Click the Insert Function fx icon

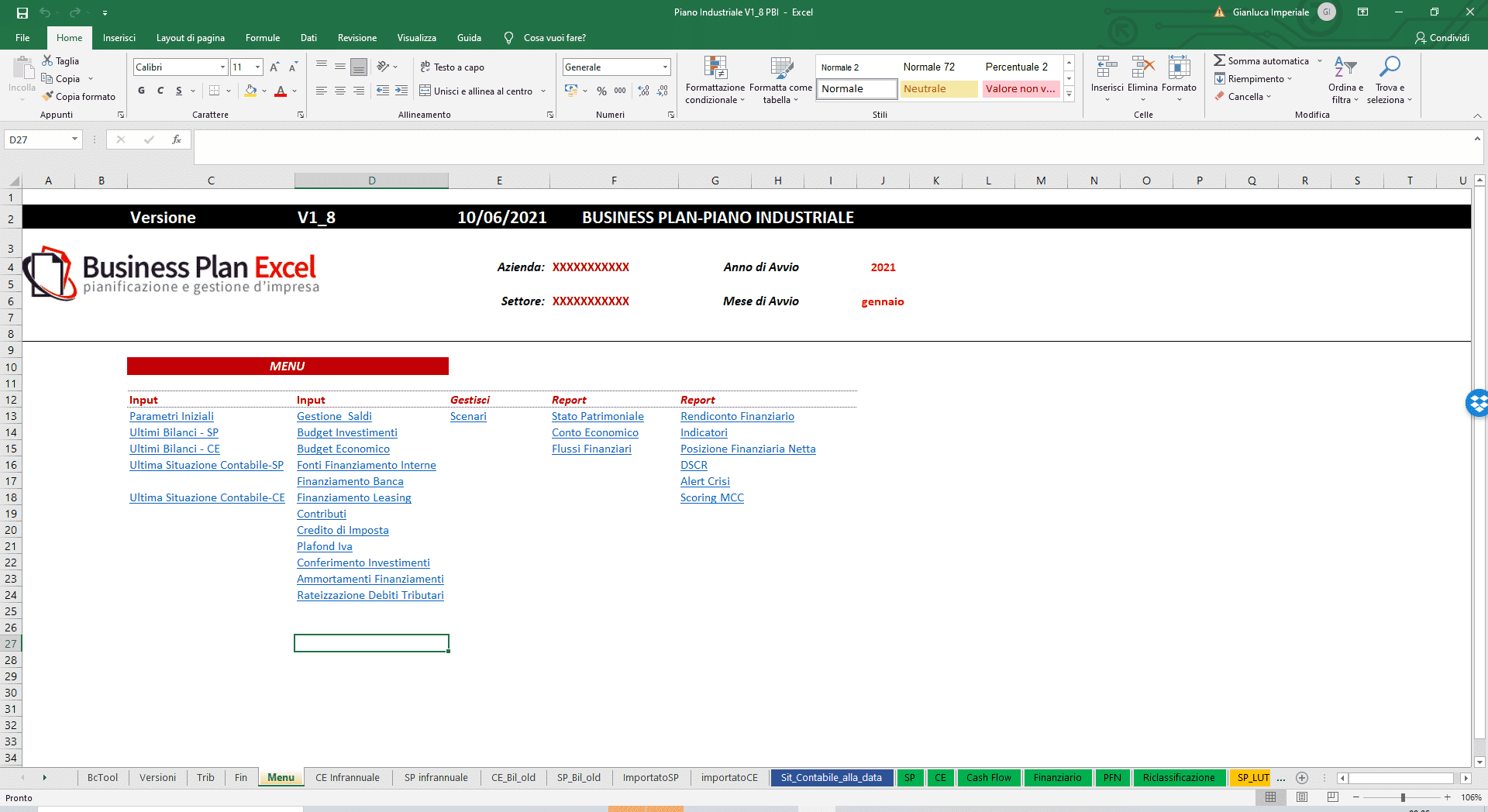click(177, 139)
